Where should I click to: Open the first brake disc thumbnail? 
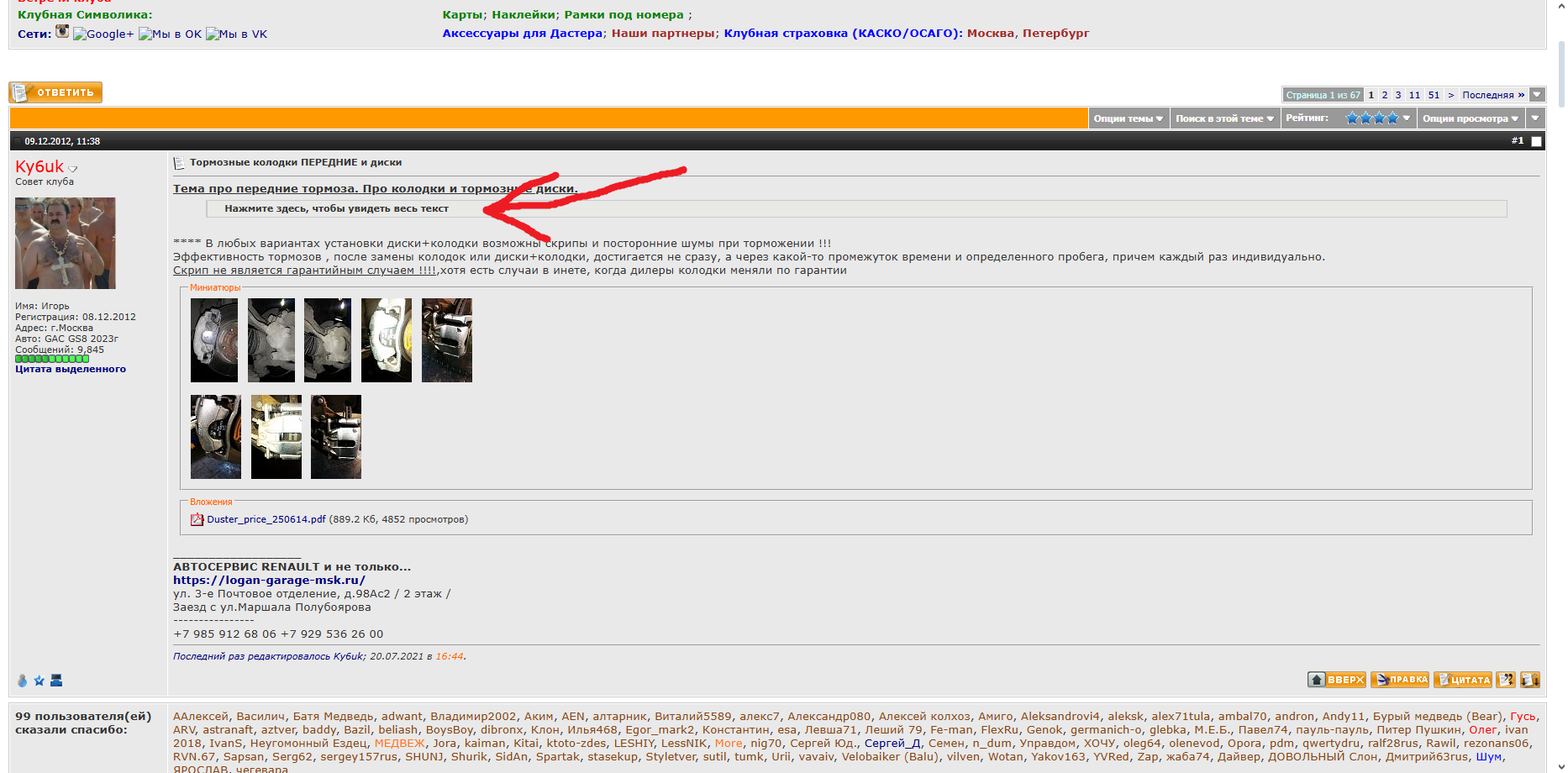click(214, 340)
